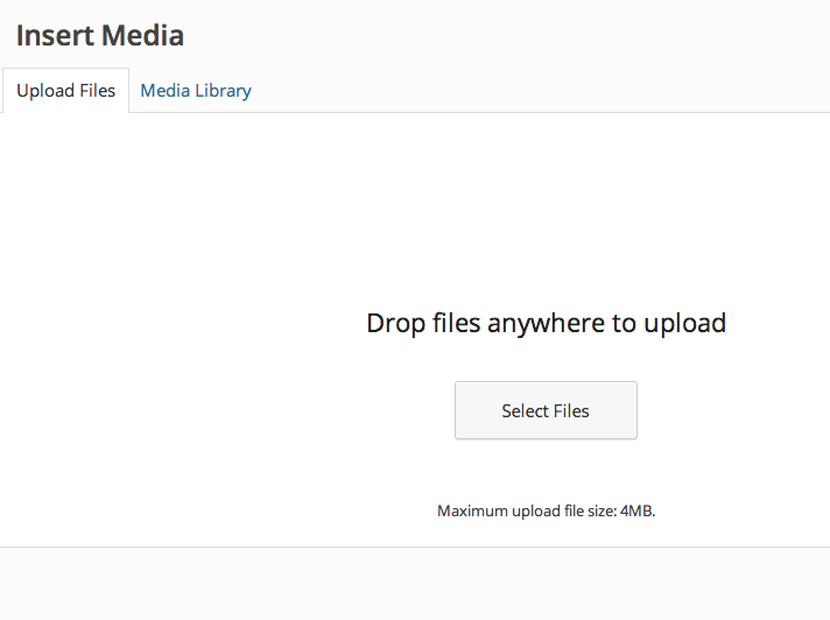Screen dimensions: 830x620
Task: Click the '4MB' size limit text
Action: (x=637, y=511)
